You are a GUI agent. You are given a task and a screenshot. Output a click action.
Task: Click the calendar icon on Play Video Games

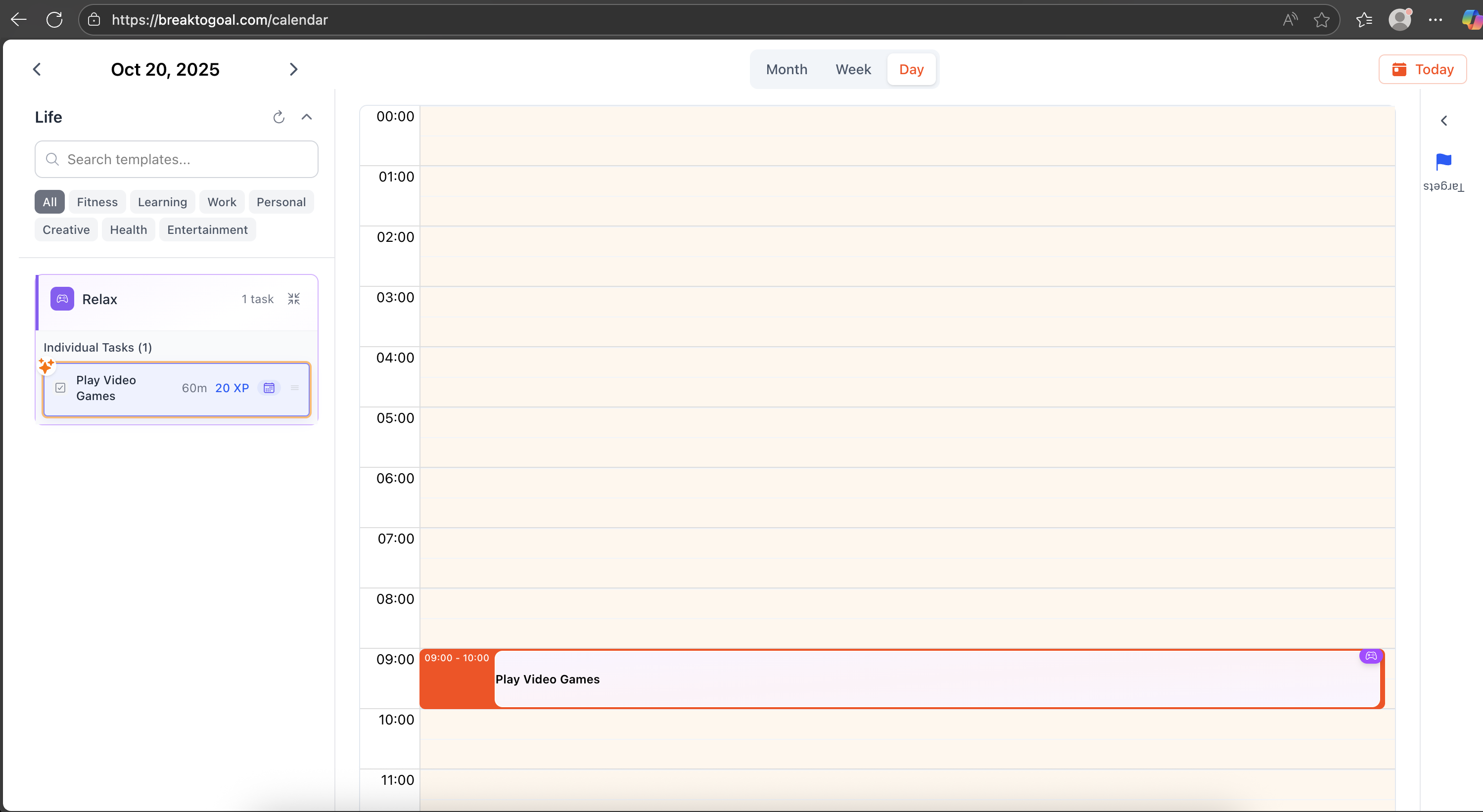point(269,388)
